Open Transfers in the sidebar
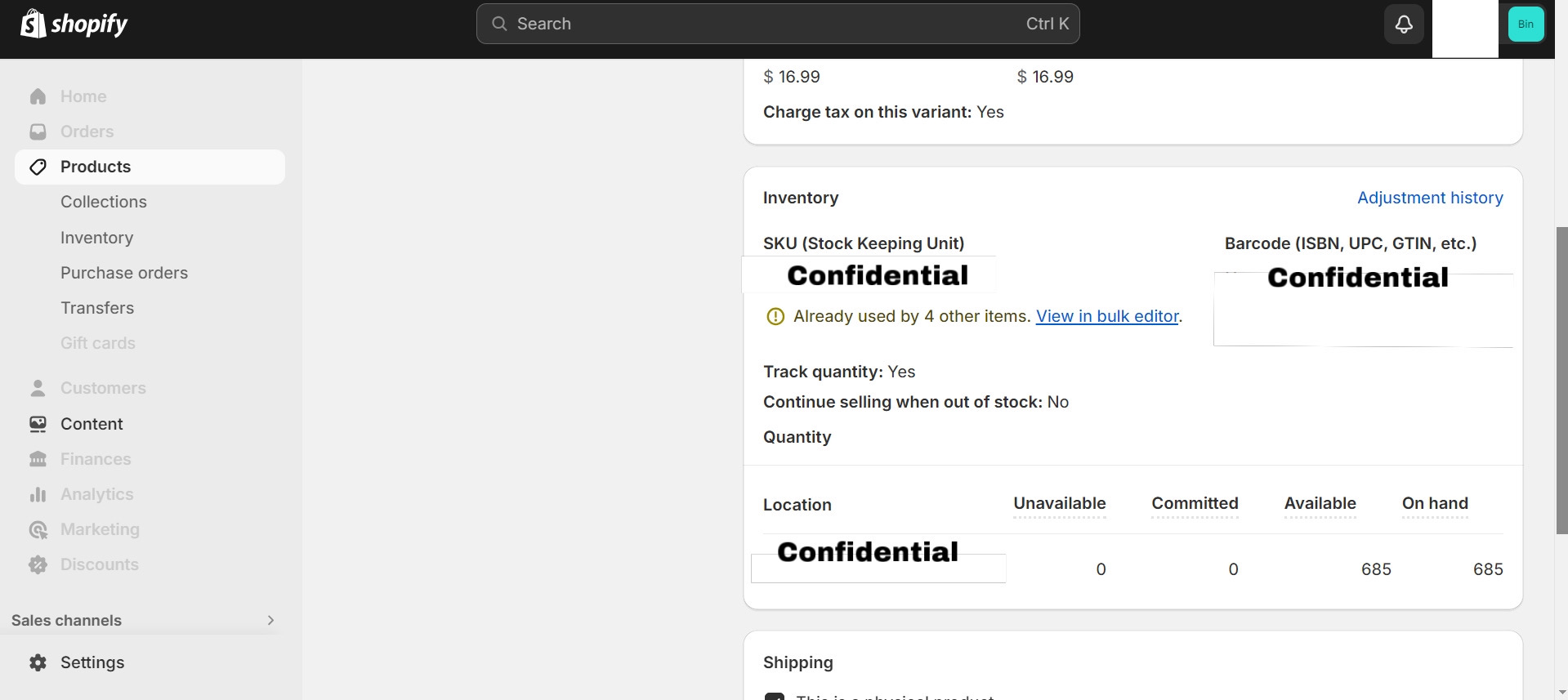 (x=97, y=308)
